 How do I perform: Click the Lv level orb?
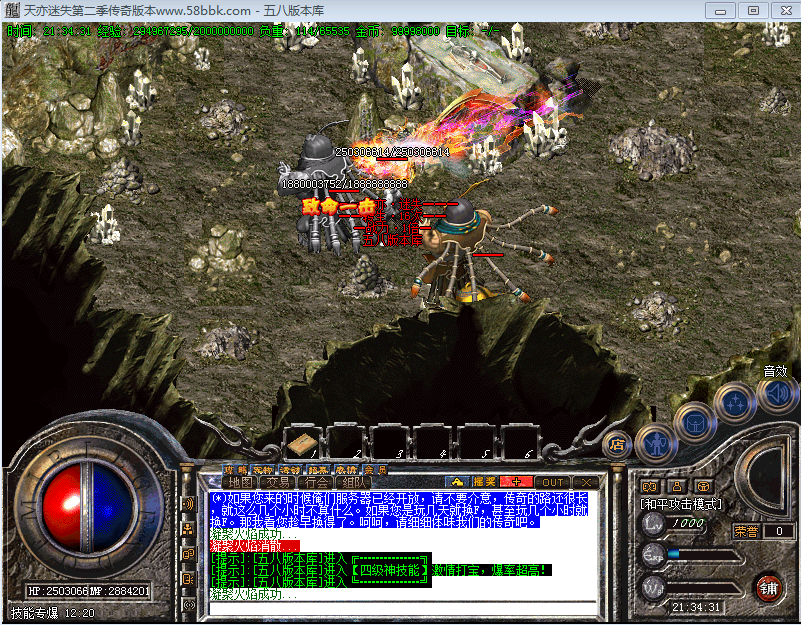652,524
